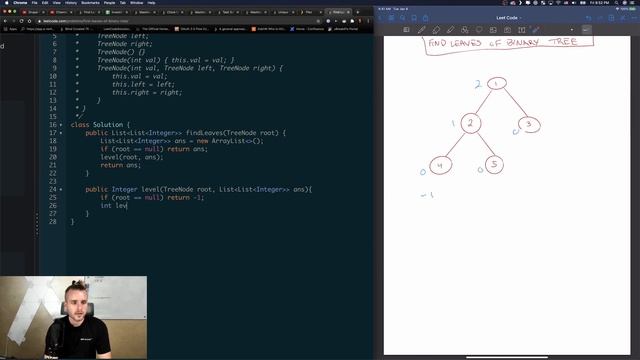640x360 pixels.
Task: Click Chrome's back navigation arrow
Action: coord(5,21)
